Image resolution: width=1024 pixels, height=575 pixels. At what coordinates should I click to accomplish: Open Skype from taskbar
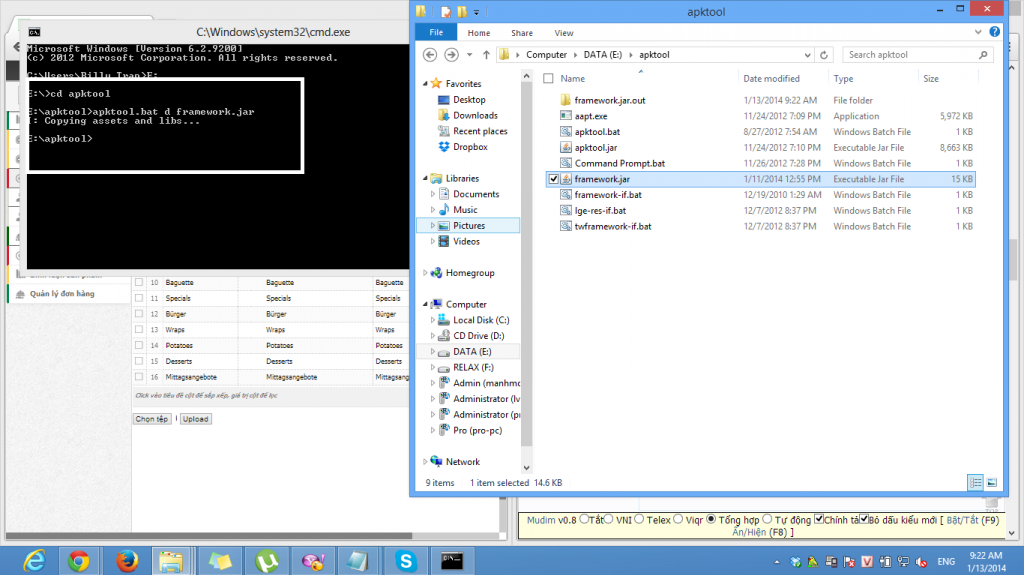point(406,561)
